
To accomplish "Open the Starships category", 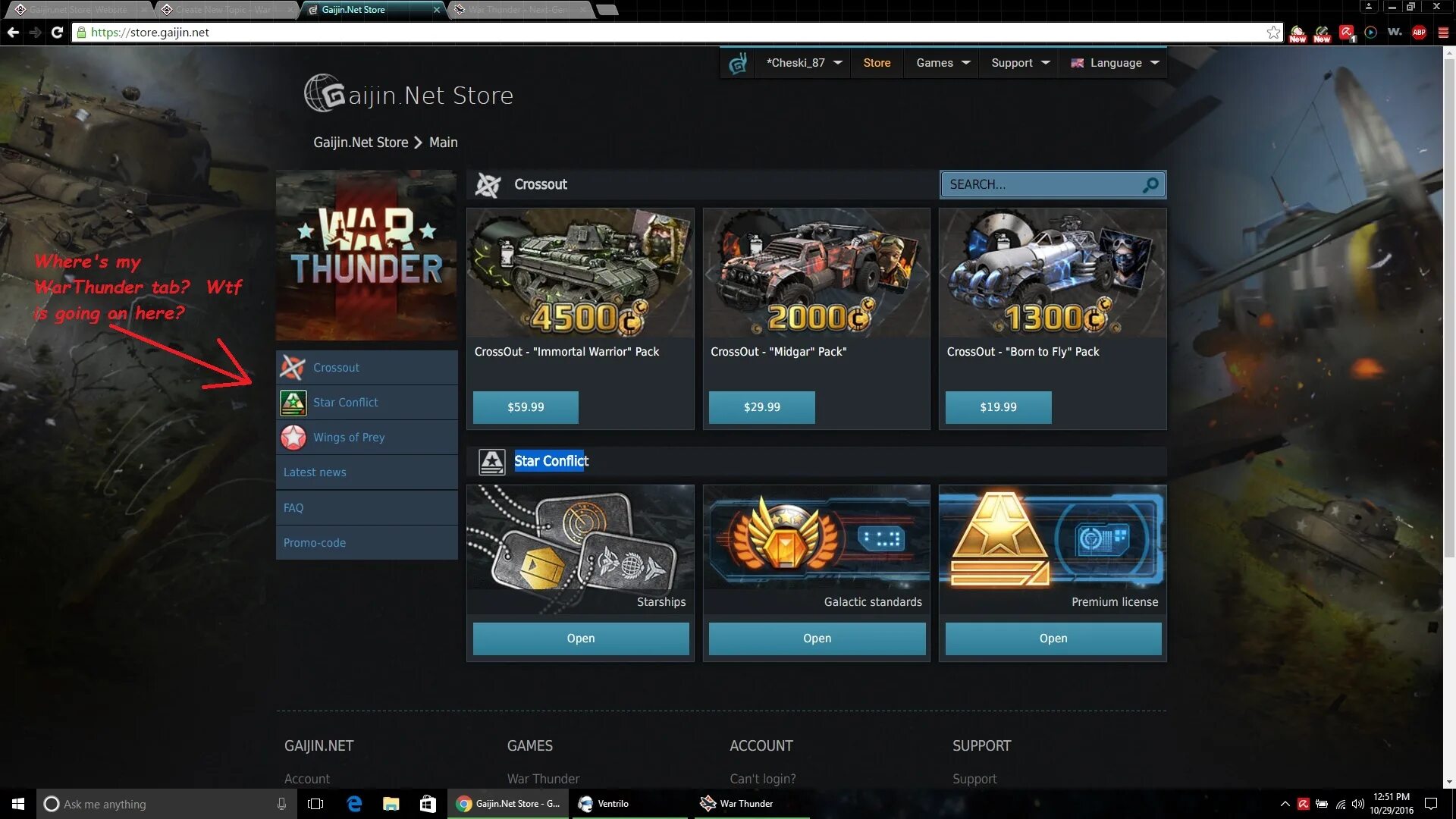I will coord(581,639).
